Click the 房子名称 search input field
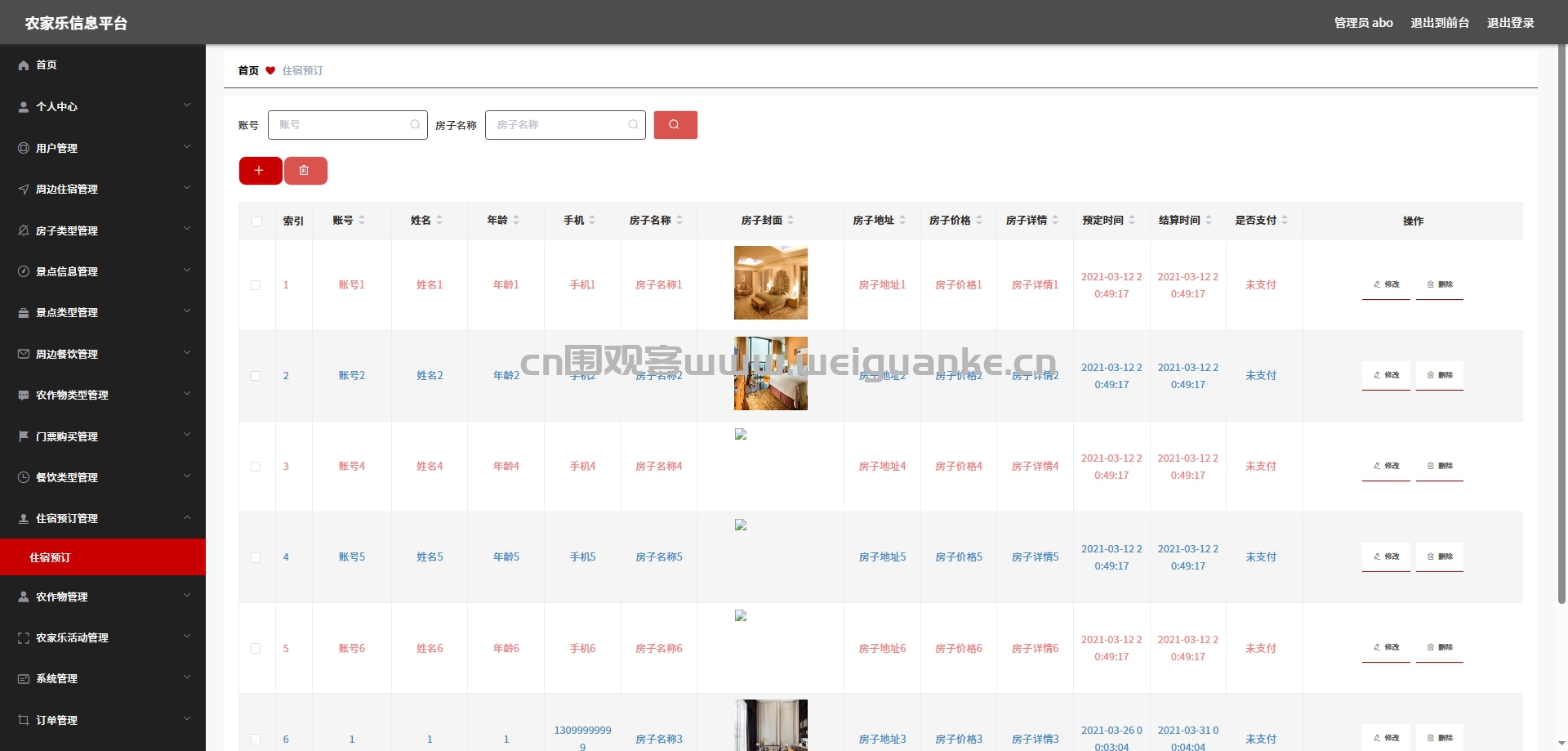The height and width of the screenshot is (751, 1568). click(565, 125)
